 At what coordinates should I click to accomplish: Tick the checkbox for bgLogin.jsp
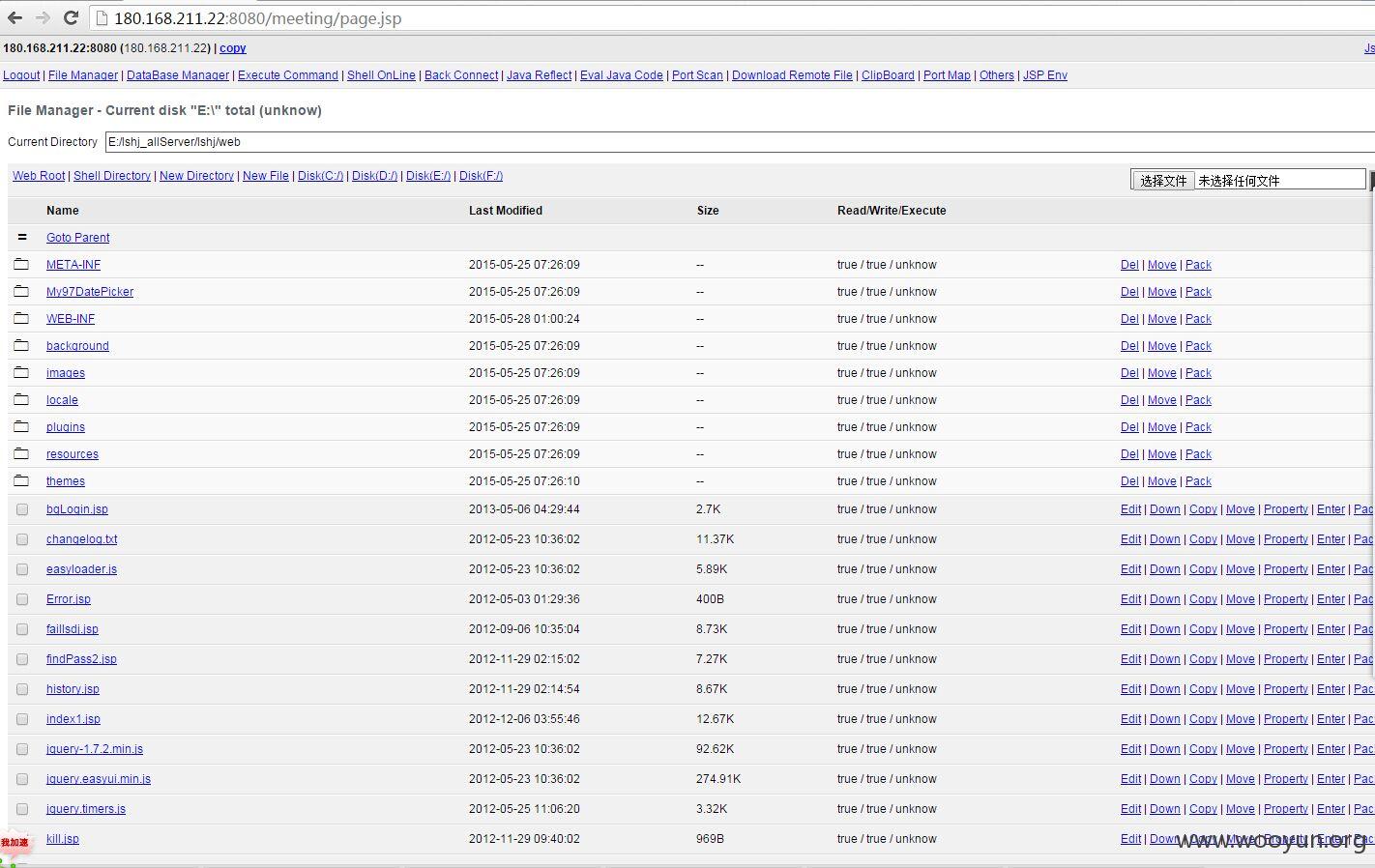pos(22,509)
